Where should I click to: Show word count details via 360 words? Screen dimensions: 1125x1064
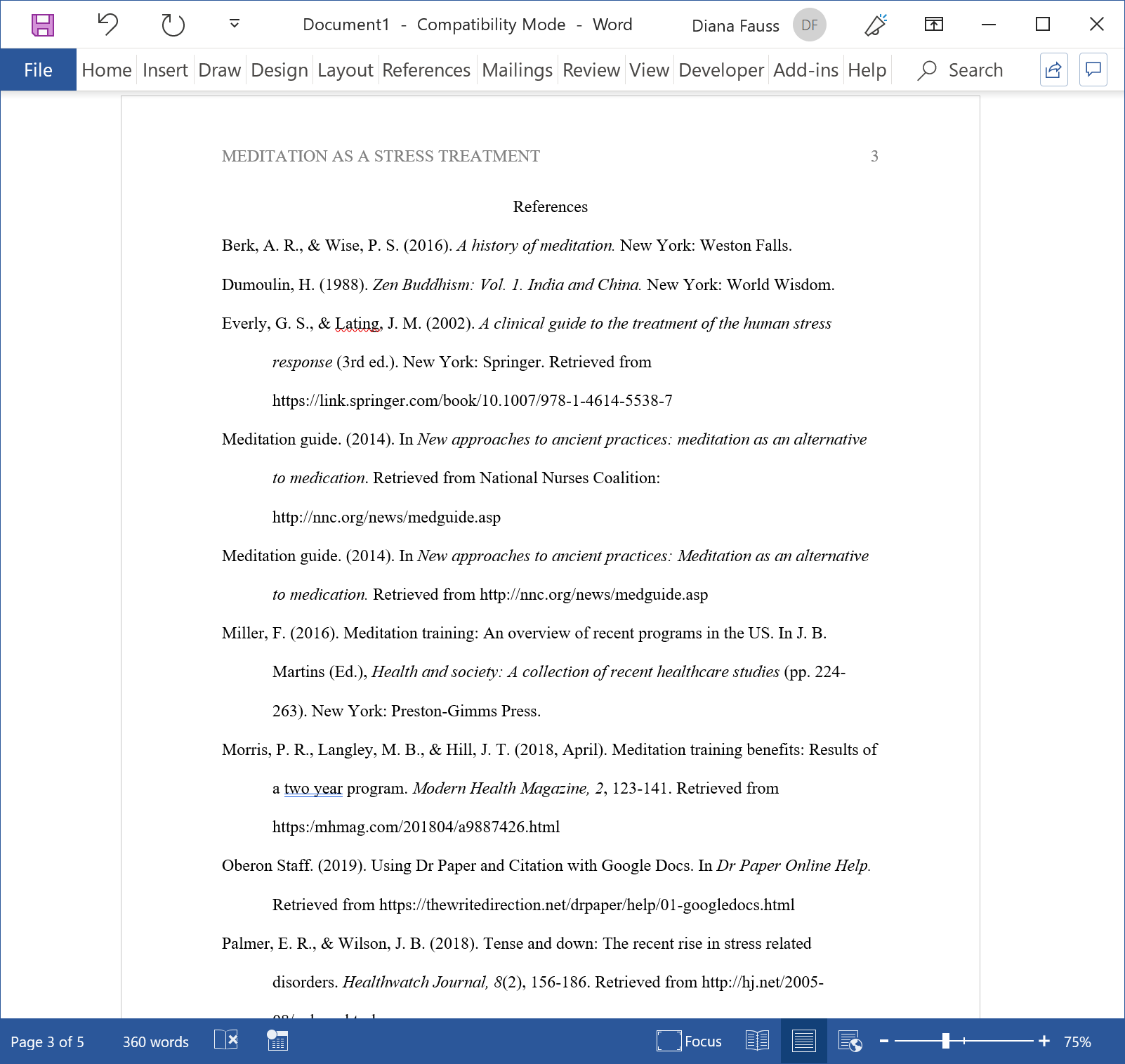[x=154, y=1042]
